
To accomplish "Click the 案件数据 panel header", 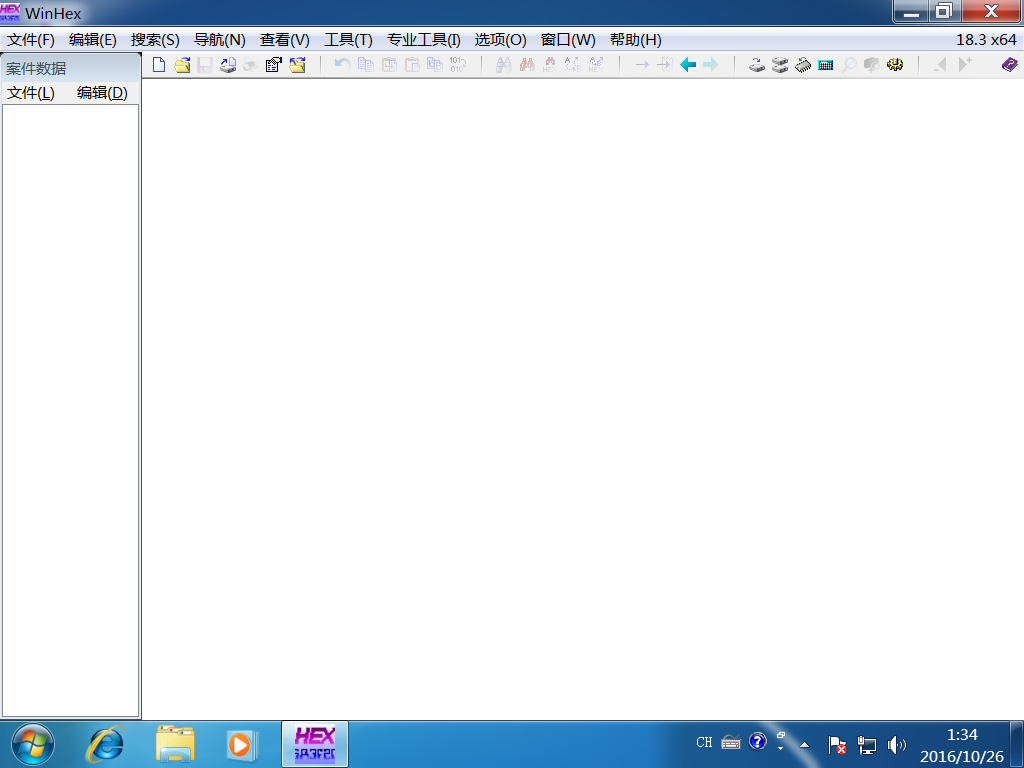I will (71, 68).
